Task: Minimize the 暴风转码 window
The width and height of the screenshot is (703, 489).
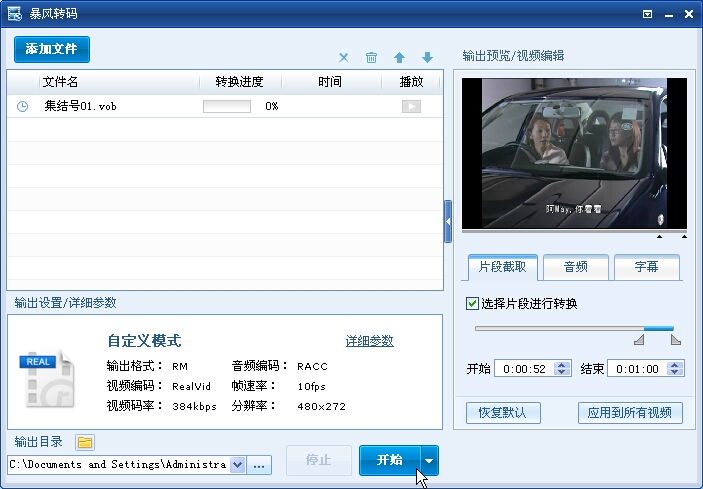Action: click(669, 15)
